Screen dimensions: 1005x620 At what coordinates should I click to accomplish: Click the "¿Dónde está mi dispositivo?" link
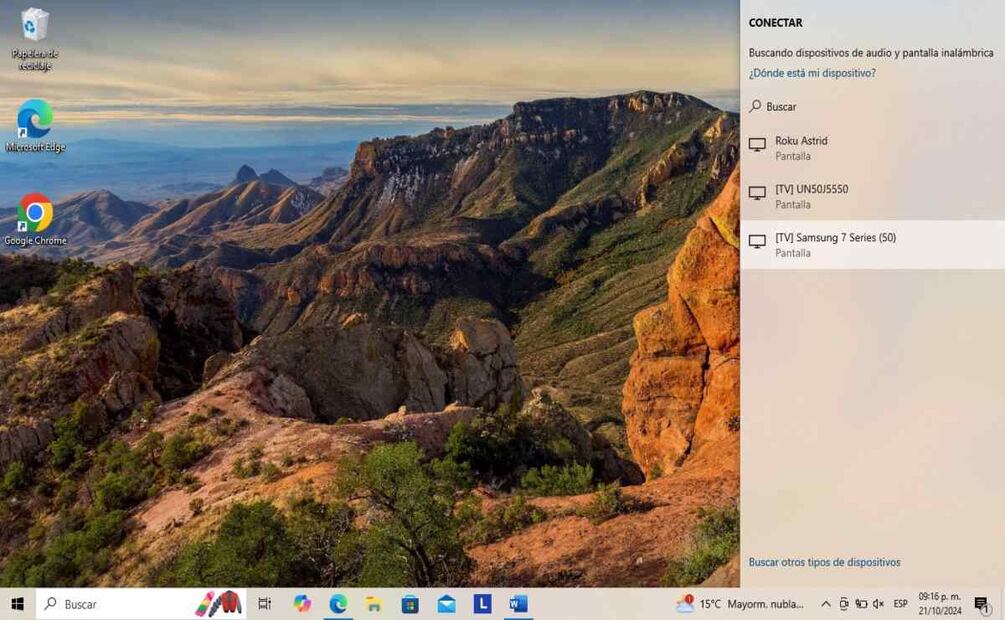click(812, 73)
